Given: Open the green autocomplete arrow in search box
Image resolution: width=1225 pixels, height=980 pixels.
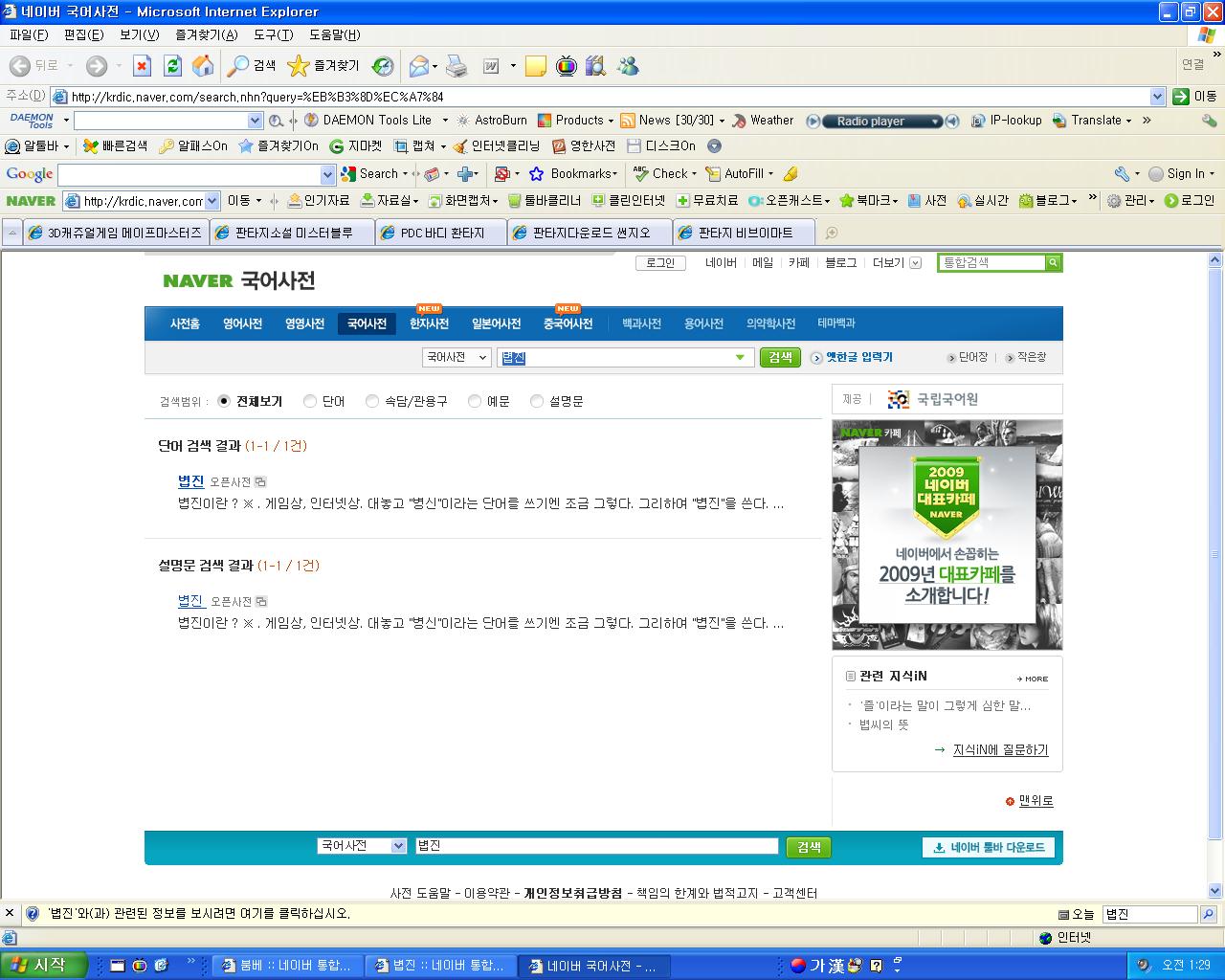Looking at the screenshot, I should [740, 358].
